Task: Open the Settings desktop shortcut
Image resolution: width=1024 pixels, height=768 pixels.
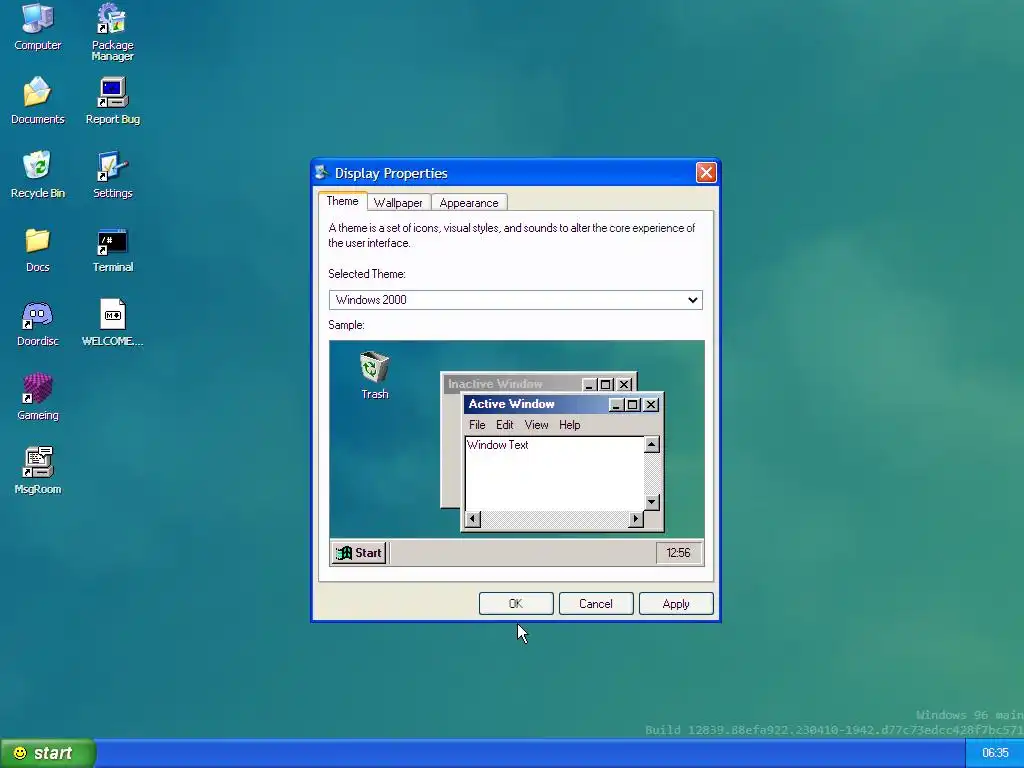Action: (112, 174)
